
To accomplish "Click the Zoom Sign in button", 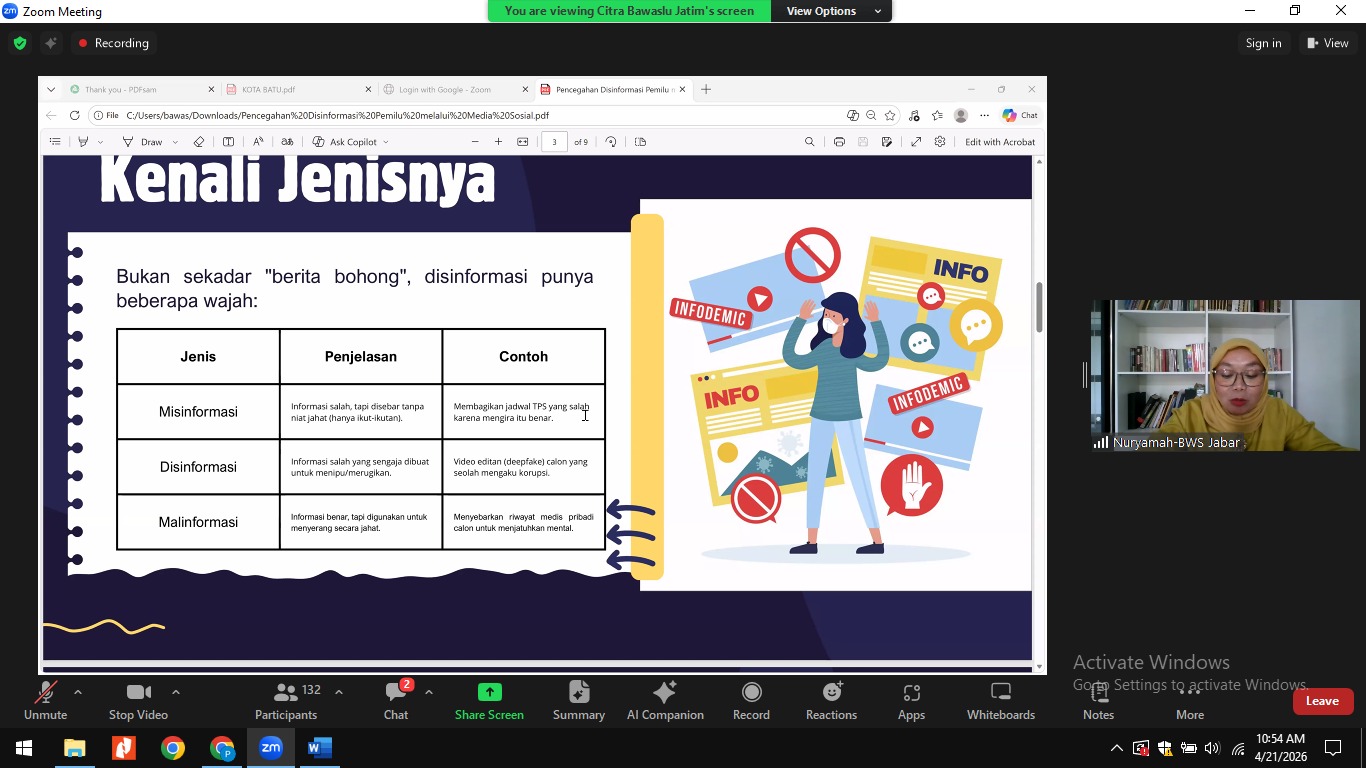I will pyautogui.click(x=1263, y=43).
